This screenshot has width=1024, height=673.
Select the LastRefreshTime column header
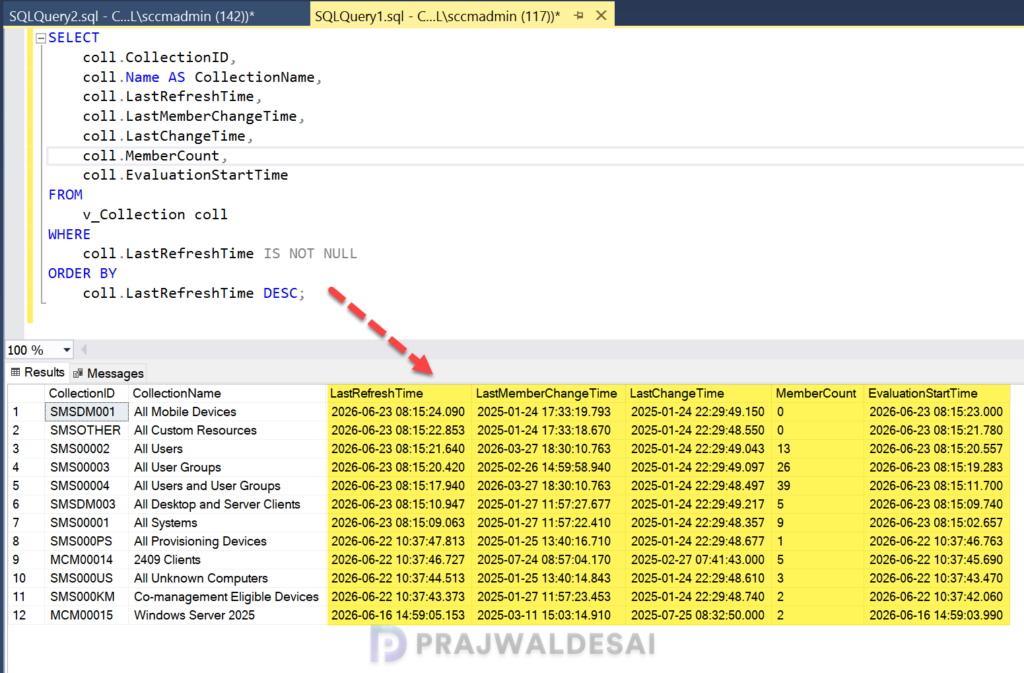click(376, 393)
